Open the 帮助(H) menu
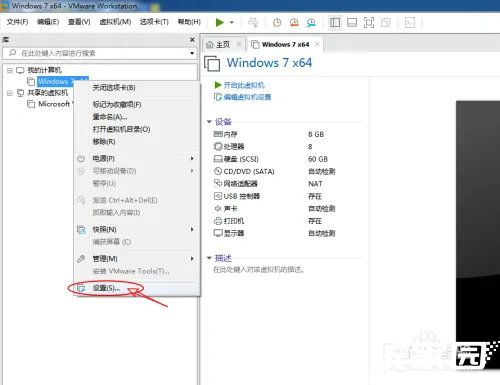This screenshot has width=500, height=385. (189, 22)
